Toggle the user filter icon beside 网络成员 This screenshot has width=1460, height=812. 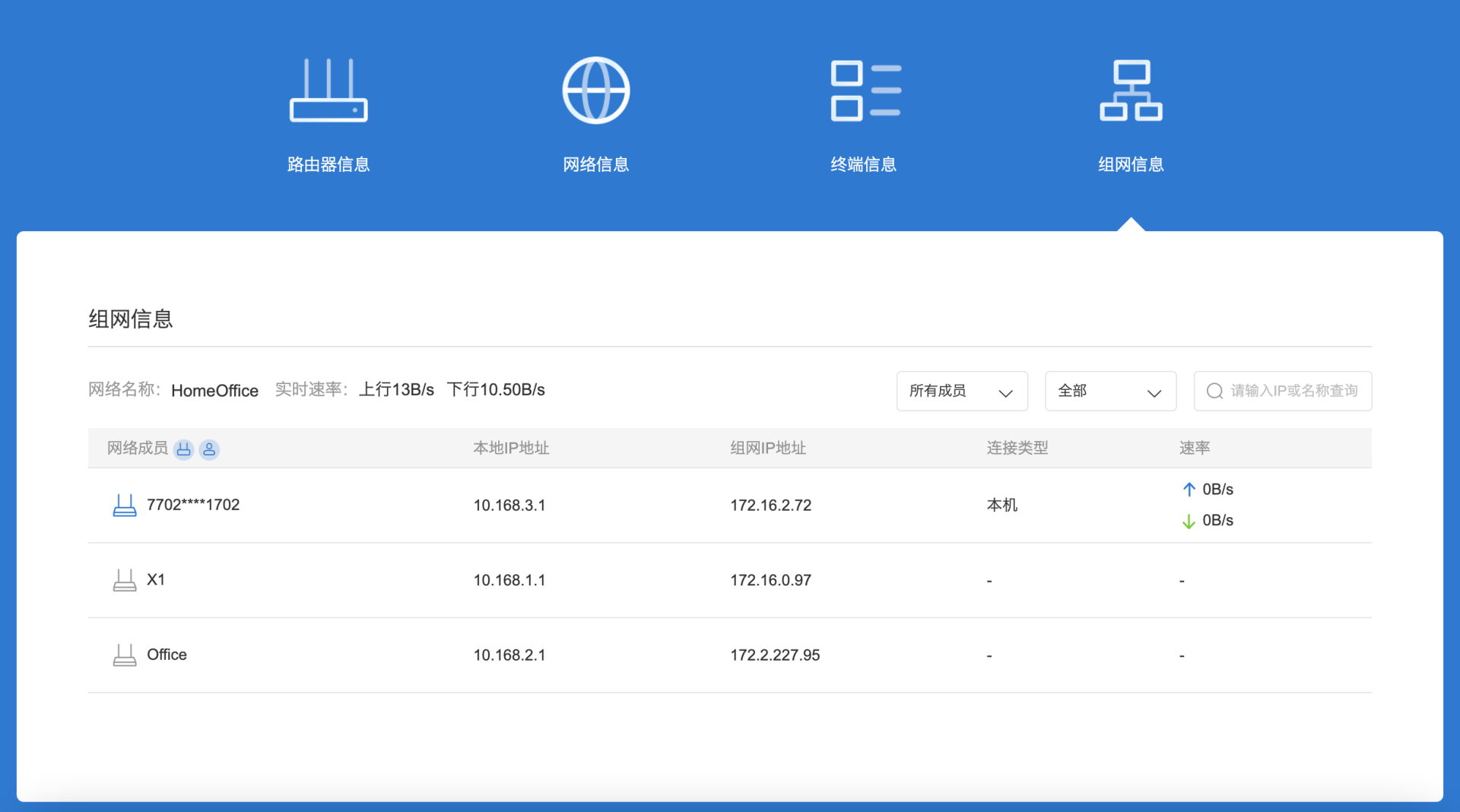click(209, 449)
